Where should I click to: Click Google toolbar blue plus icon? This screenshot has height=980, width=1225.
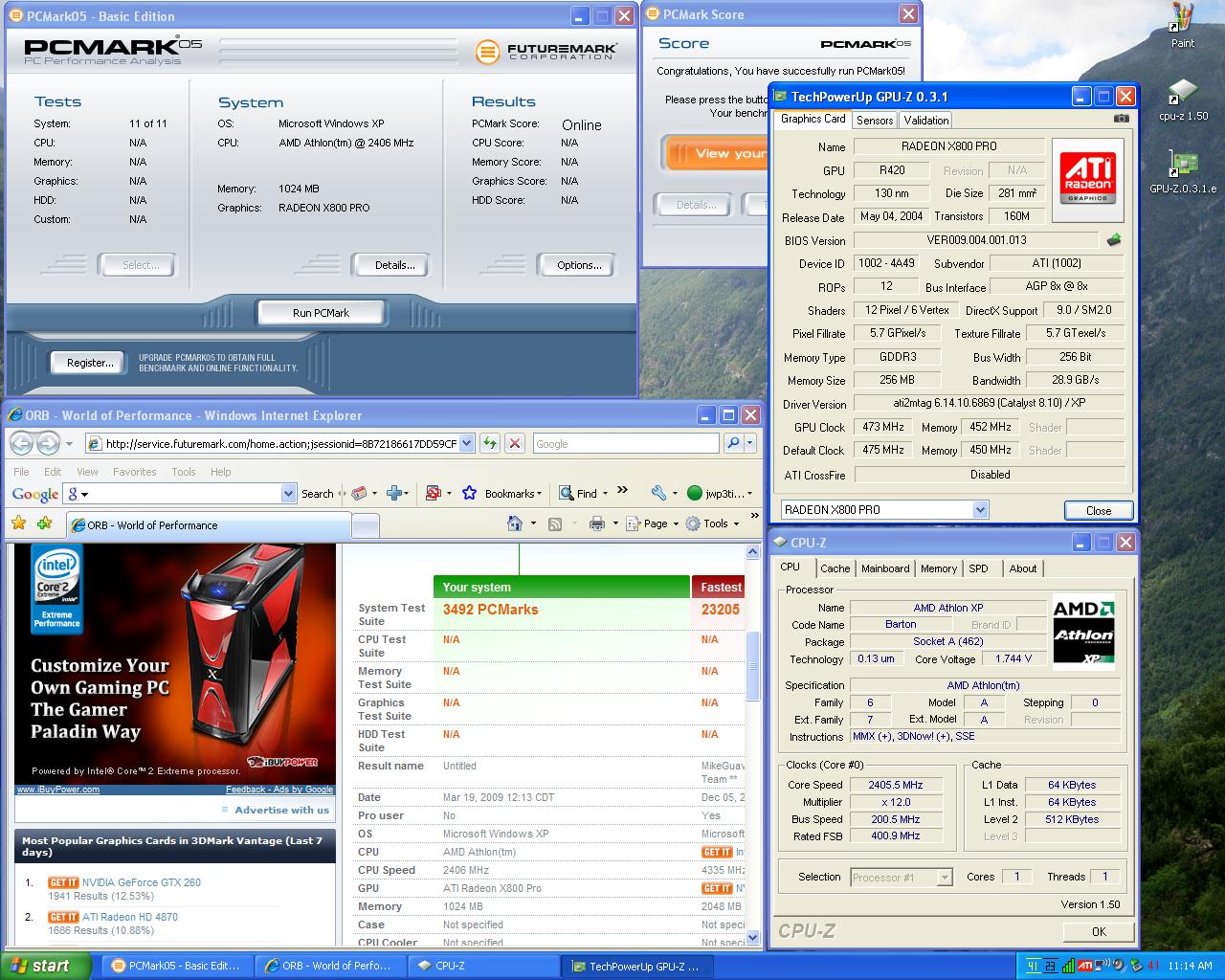pos(392,493)
